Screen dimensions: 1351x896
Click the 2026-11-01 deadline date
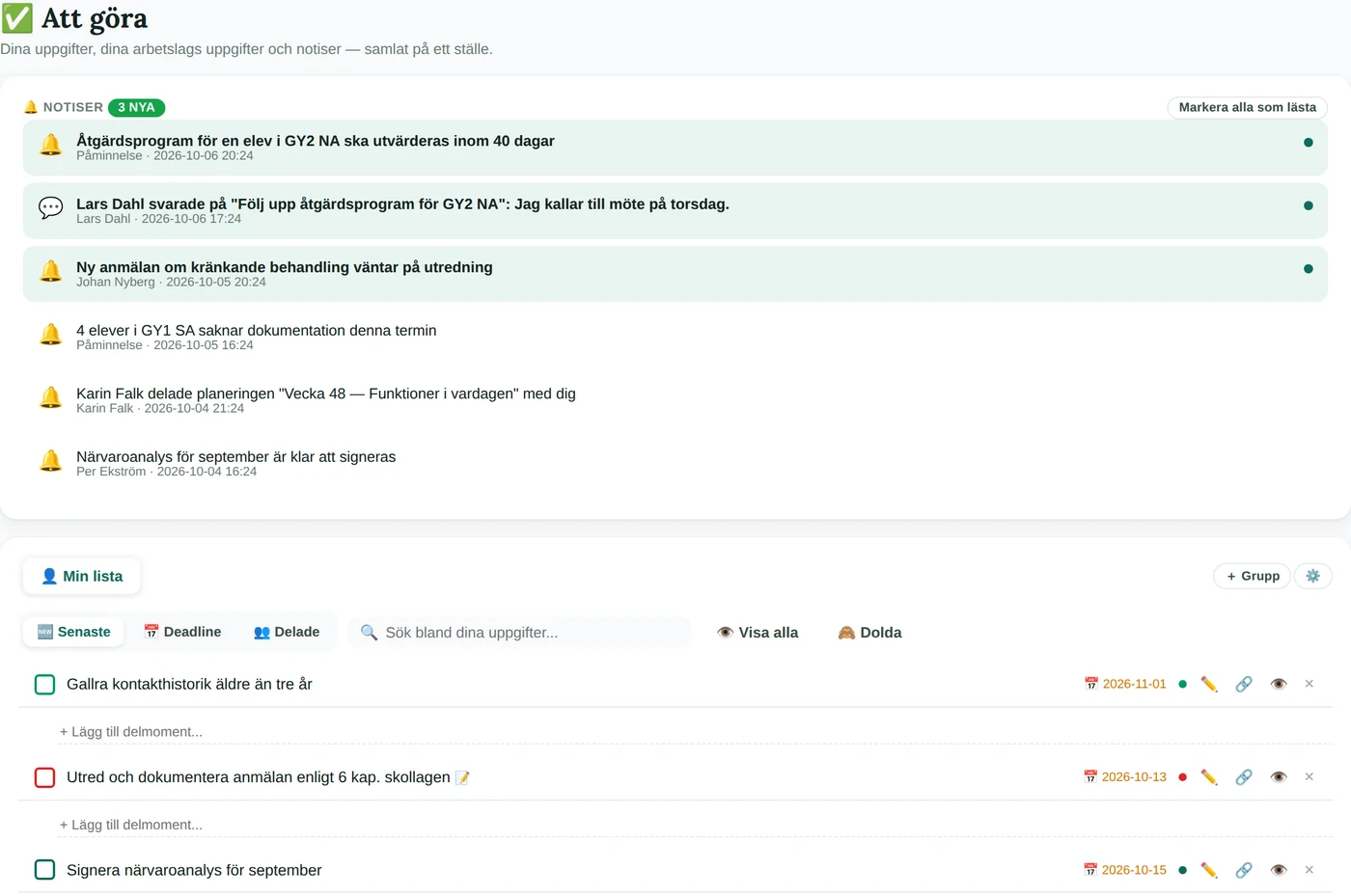pos(1125,684)
